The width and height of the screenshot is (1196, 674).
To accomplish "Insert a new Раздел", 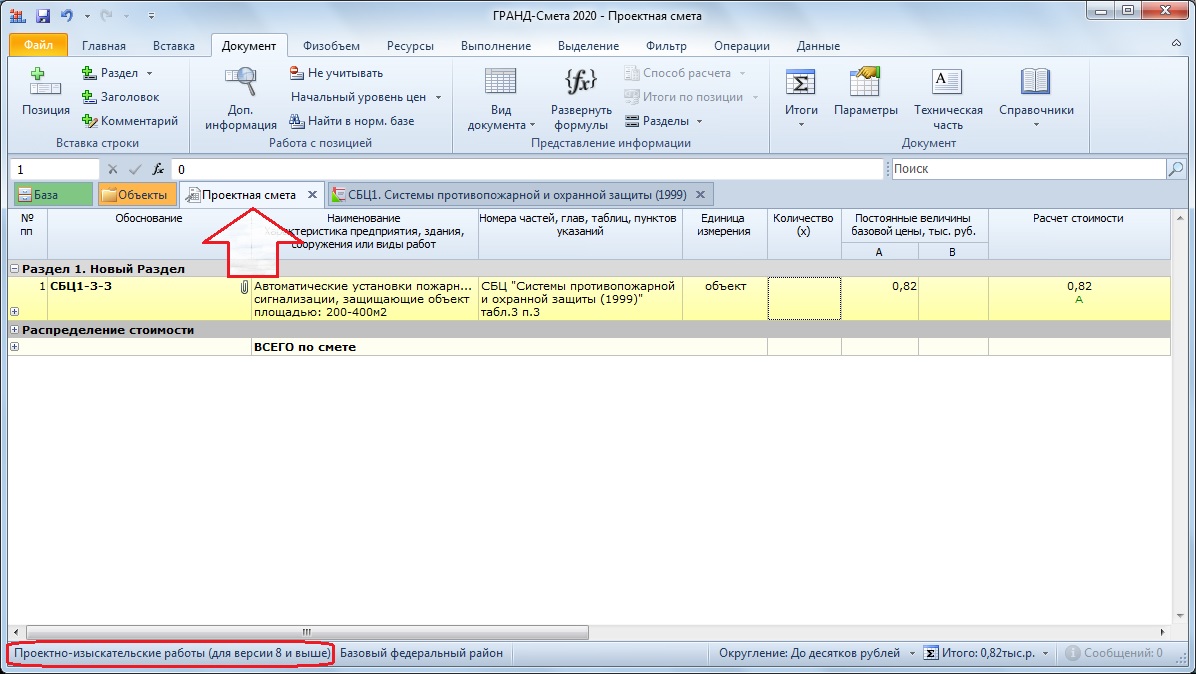I will coord(110,73).
